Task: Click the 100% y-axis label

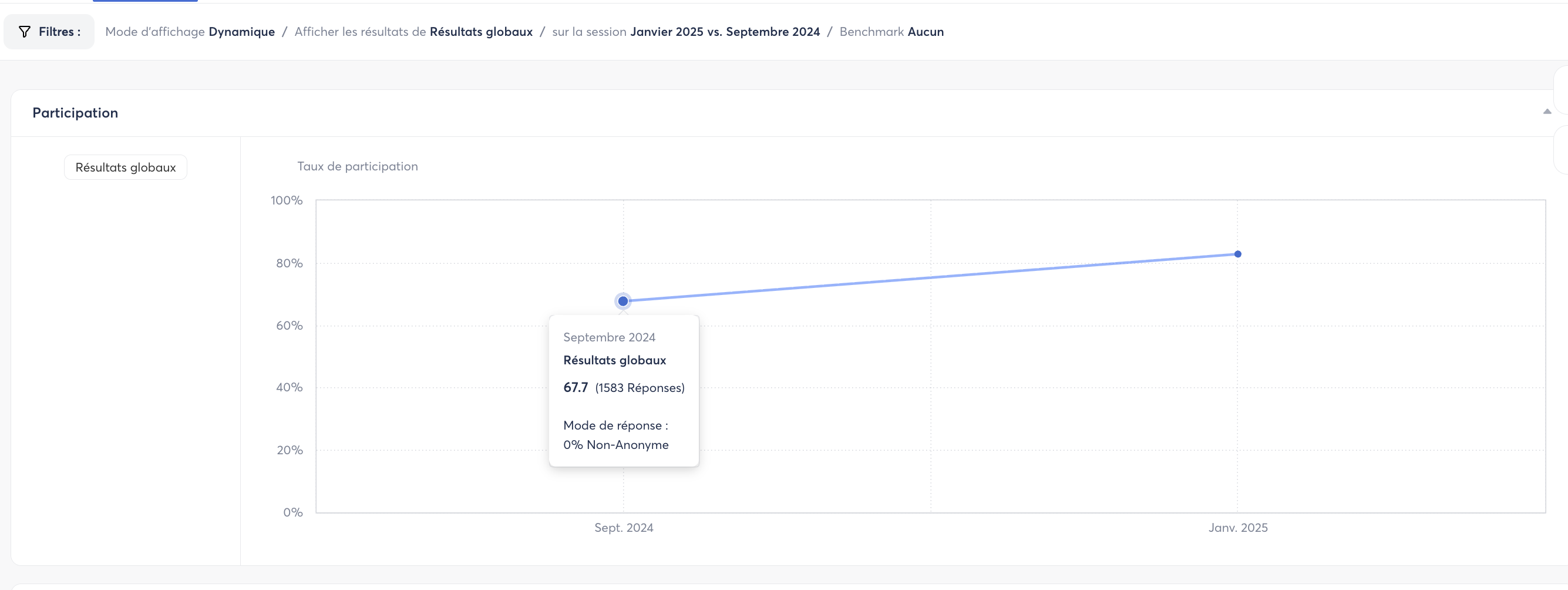Action: tap(286, 200)
